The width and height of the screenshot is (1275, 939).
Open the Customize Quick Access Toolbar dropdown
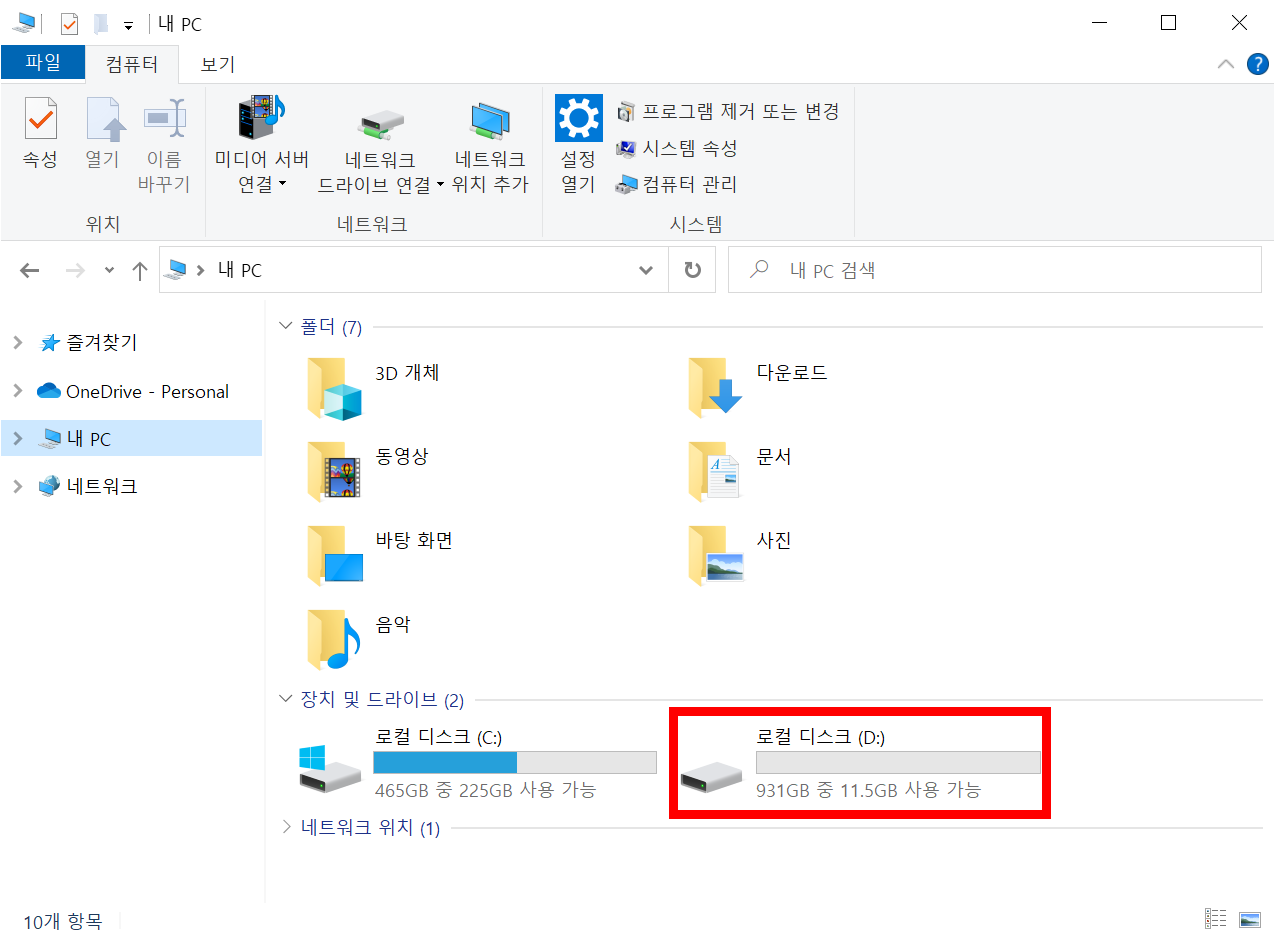[x=128, y=24]
